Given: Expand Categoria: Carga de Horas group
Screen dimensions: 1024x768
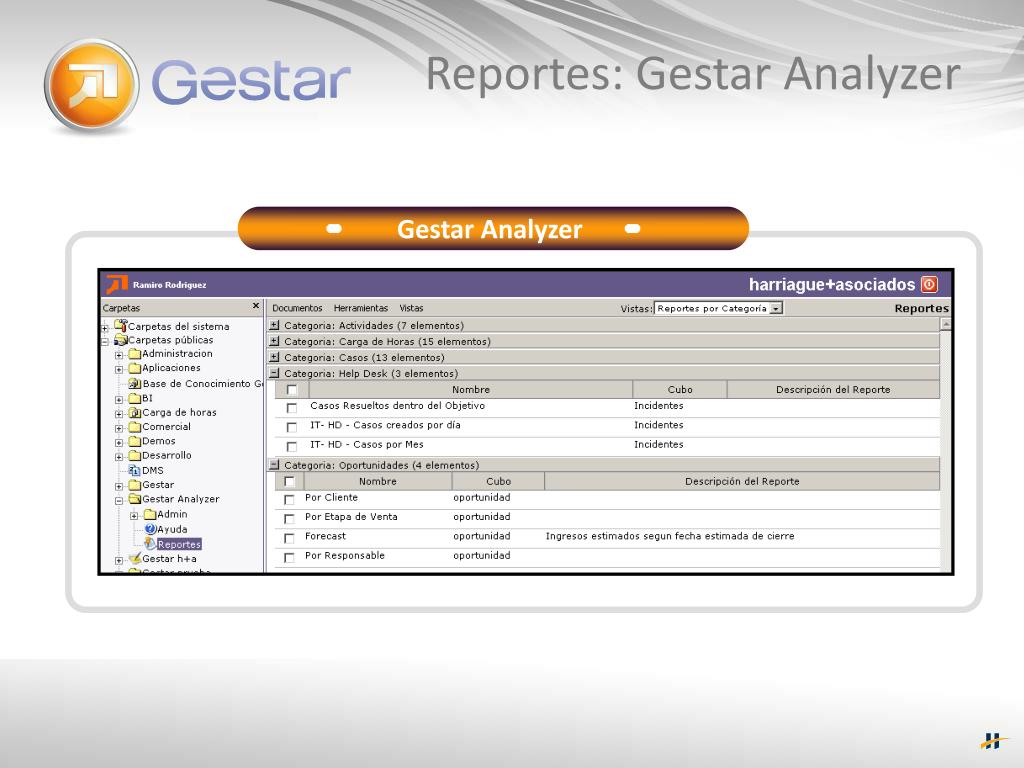Looking at the screenshot, I should click(274, 341).
